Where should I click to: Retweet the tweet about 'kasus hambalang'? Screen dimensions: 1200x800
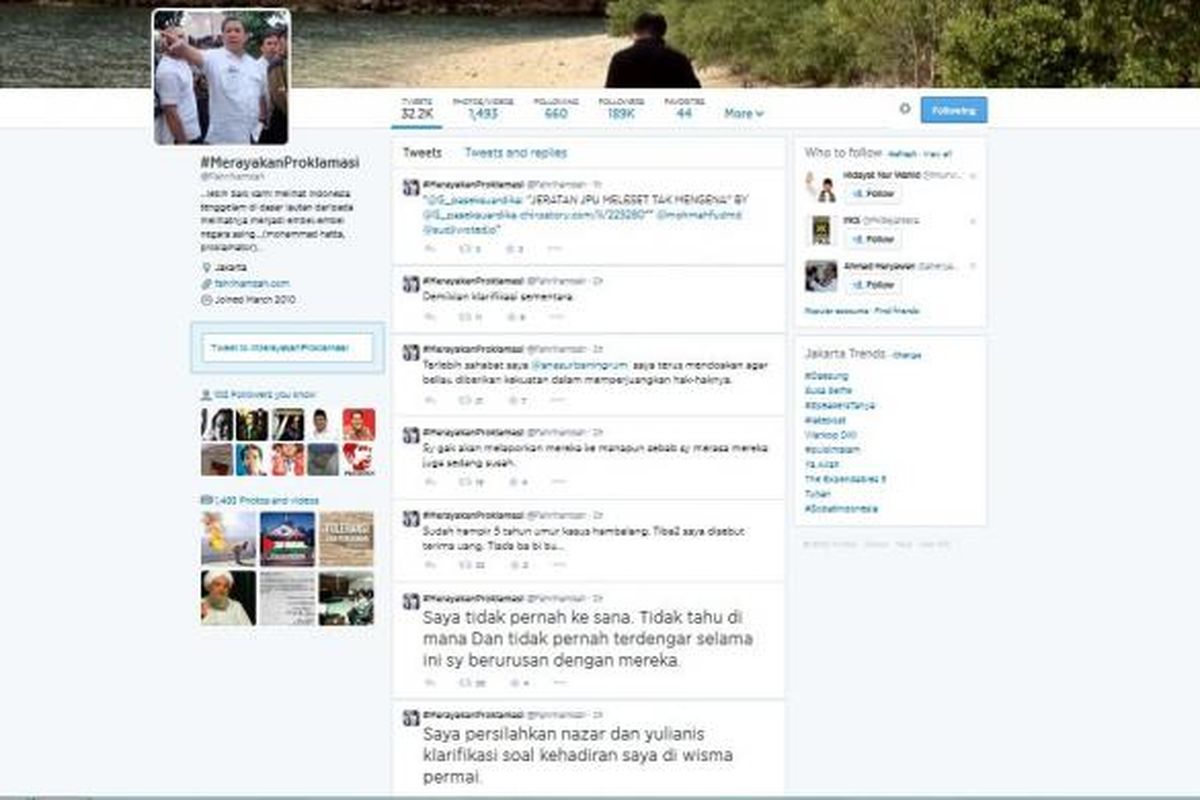click(x=465, y=565)
